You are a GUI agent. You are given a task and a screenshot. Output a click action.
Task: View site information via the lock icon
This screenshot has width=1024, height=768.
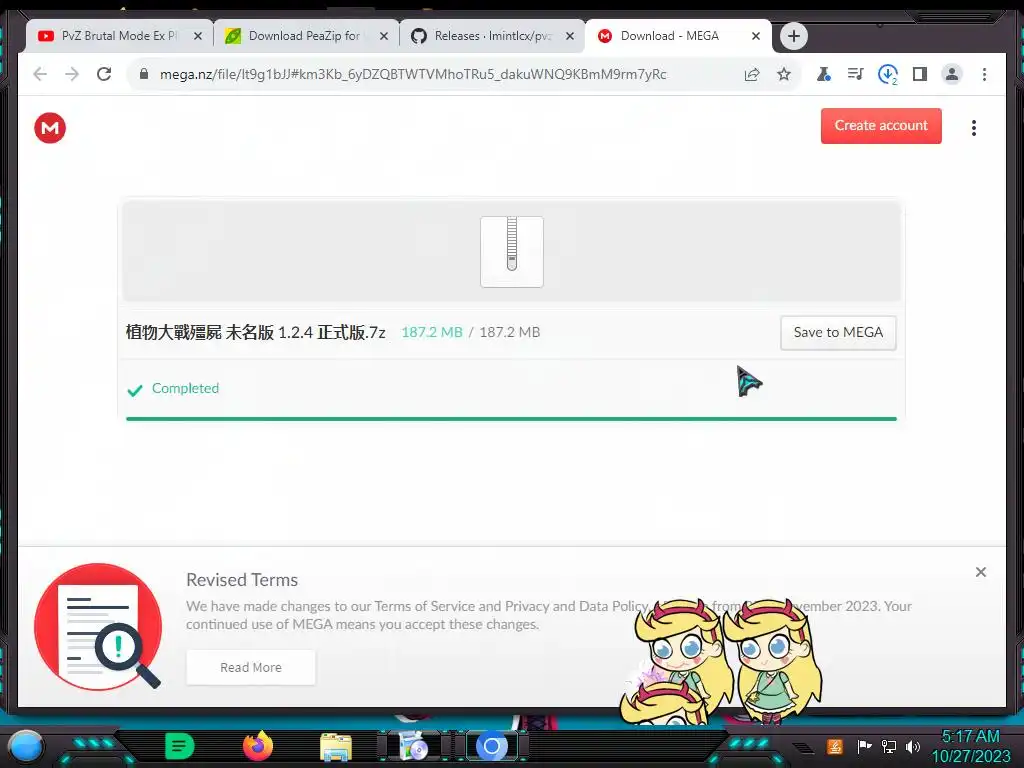pyautogui.click(x=144, y=74)
